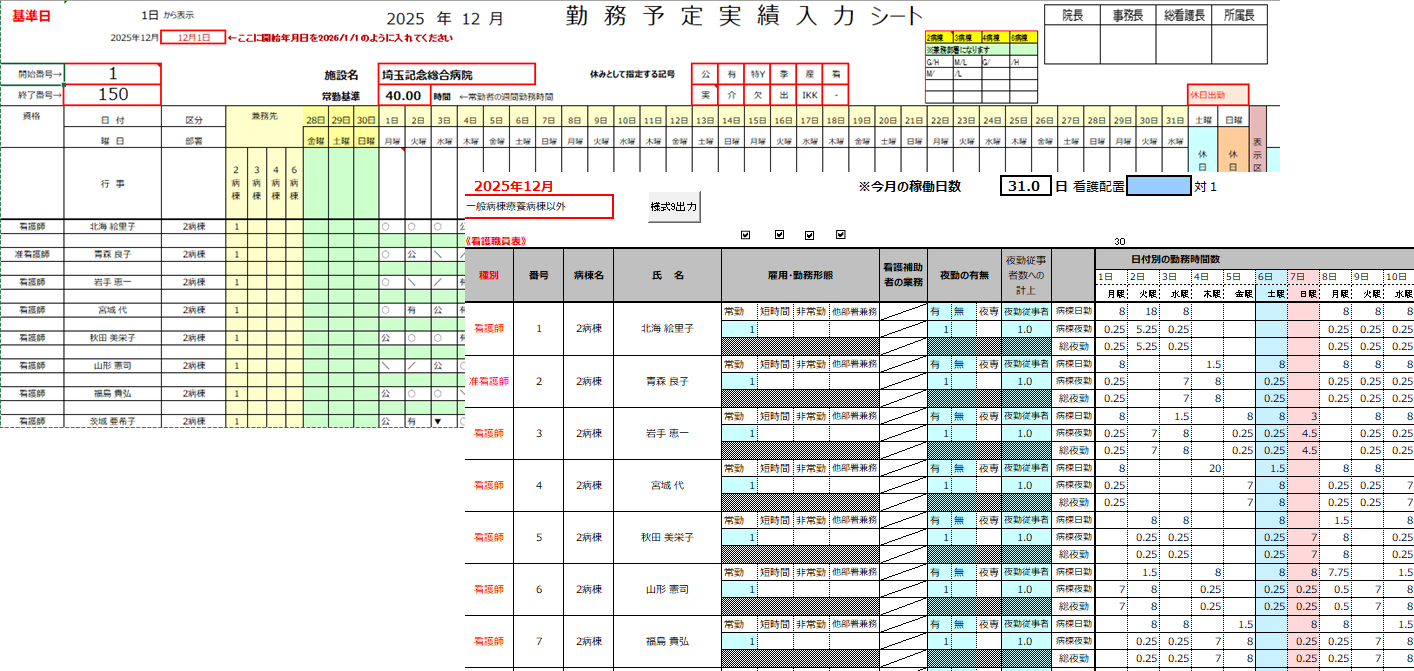
Task: Toggle the first checkbox above 雇用・勤務形態
Action: click(745, 235)
